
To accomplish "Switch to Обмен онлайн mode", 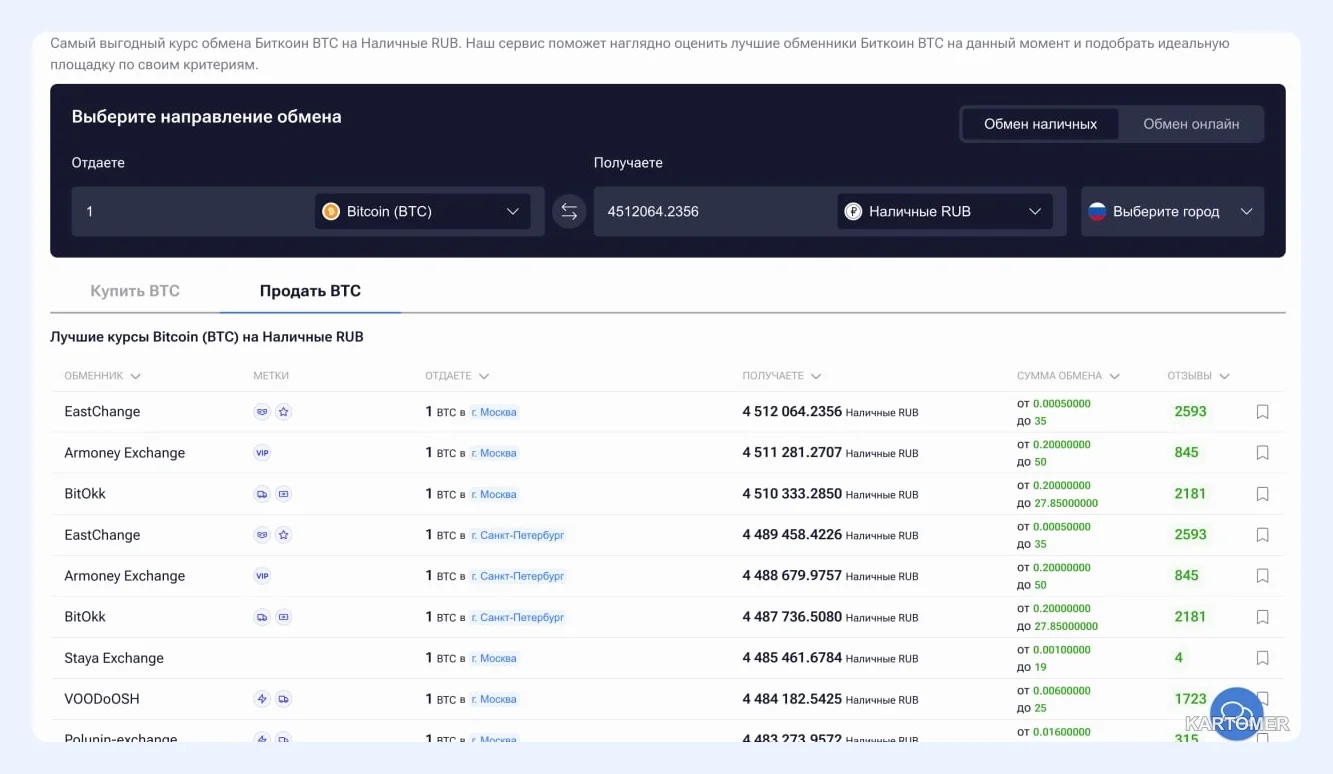I will [x=1191, y=124].
